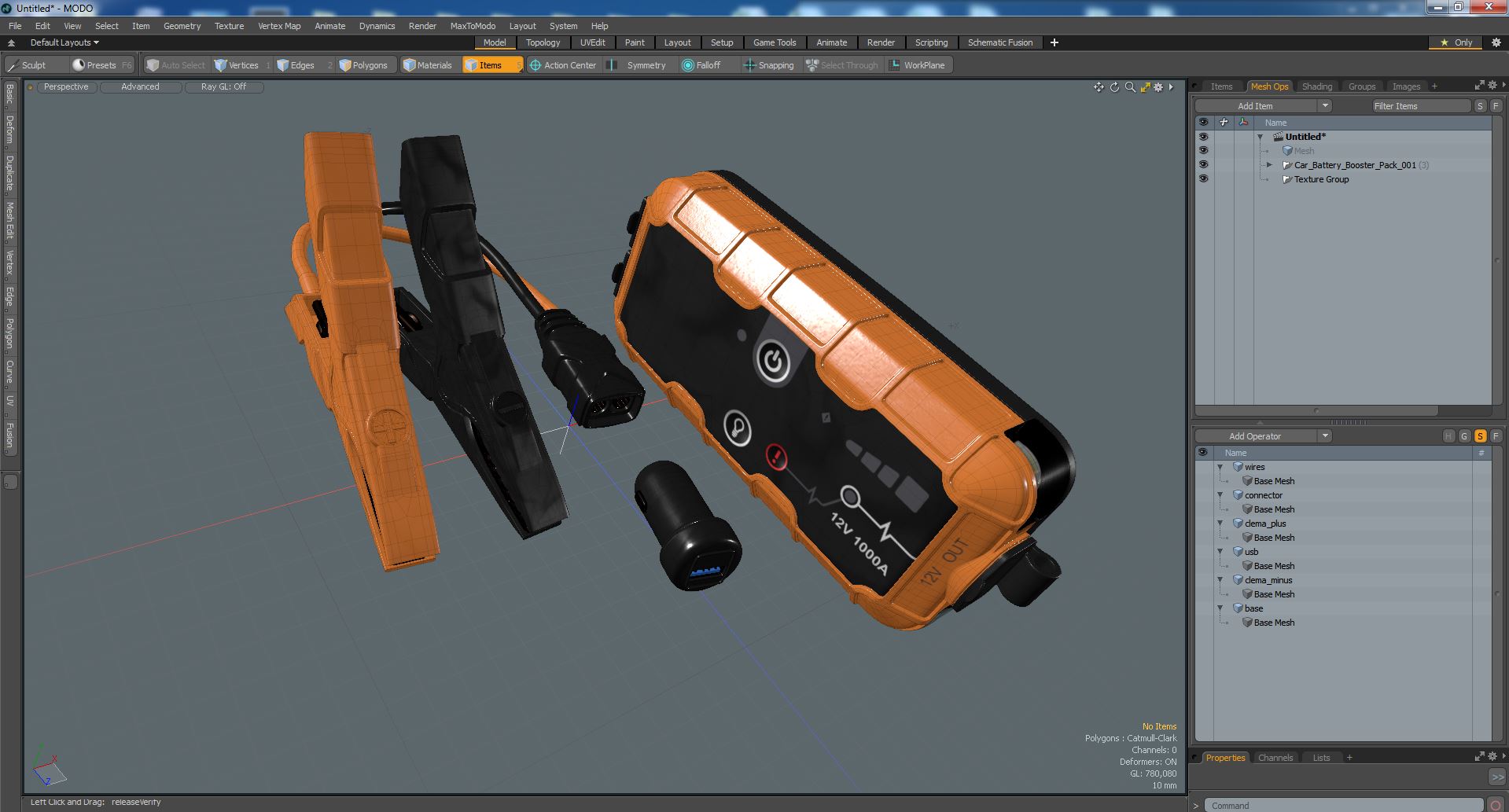Click the command history double-arrow button
The width and height of the screenshot is (1509, 812).
[x=1497, y=777]
